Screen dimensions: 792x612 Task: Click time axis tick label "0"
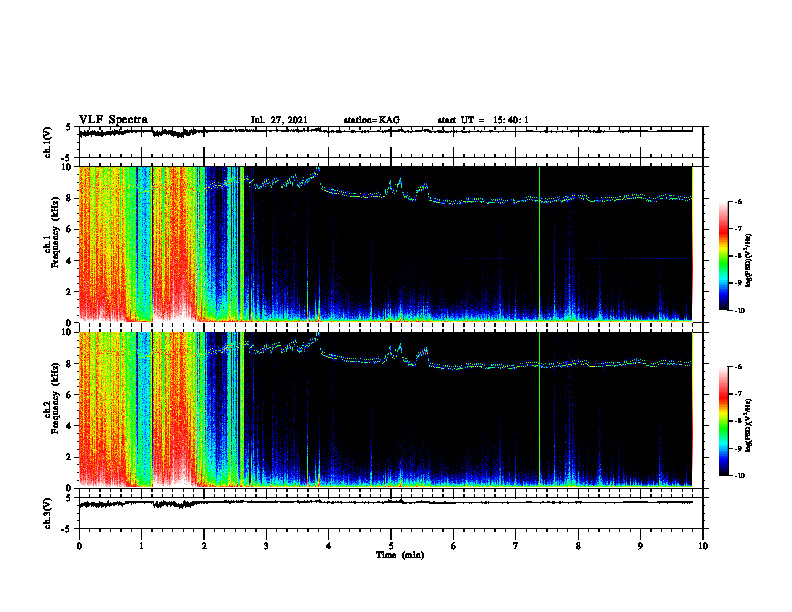click(x=79, y=546)
